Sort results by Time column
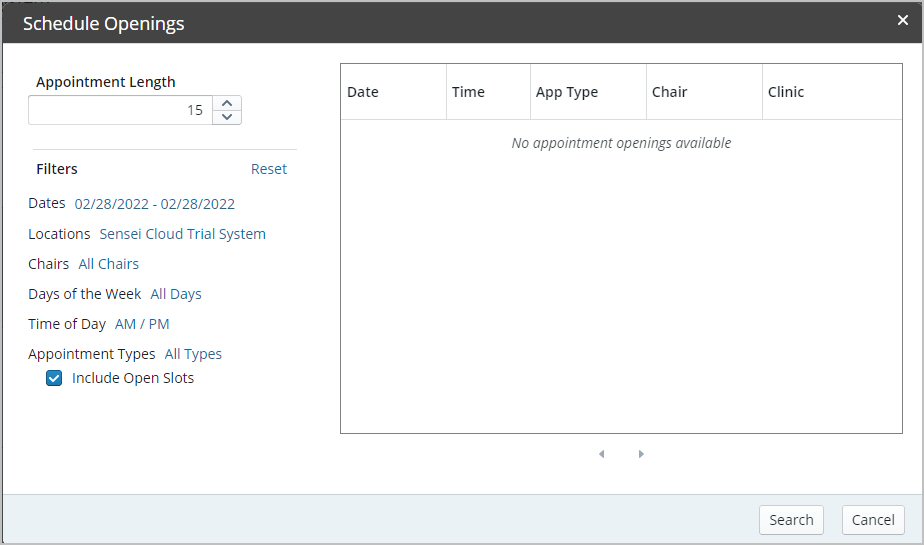924x545 pixels. point(468,92)
